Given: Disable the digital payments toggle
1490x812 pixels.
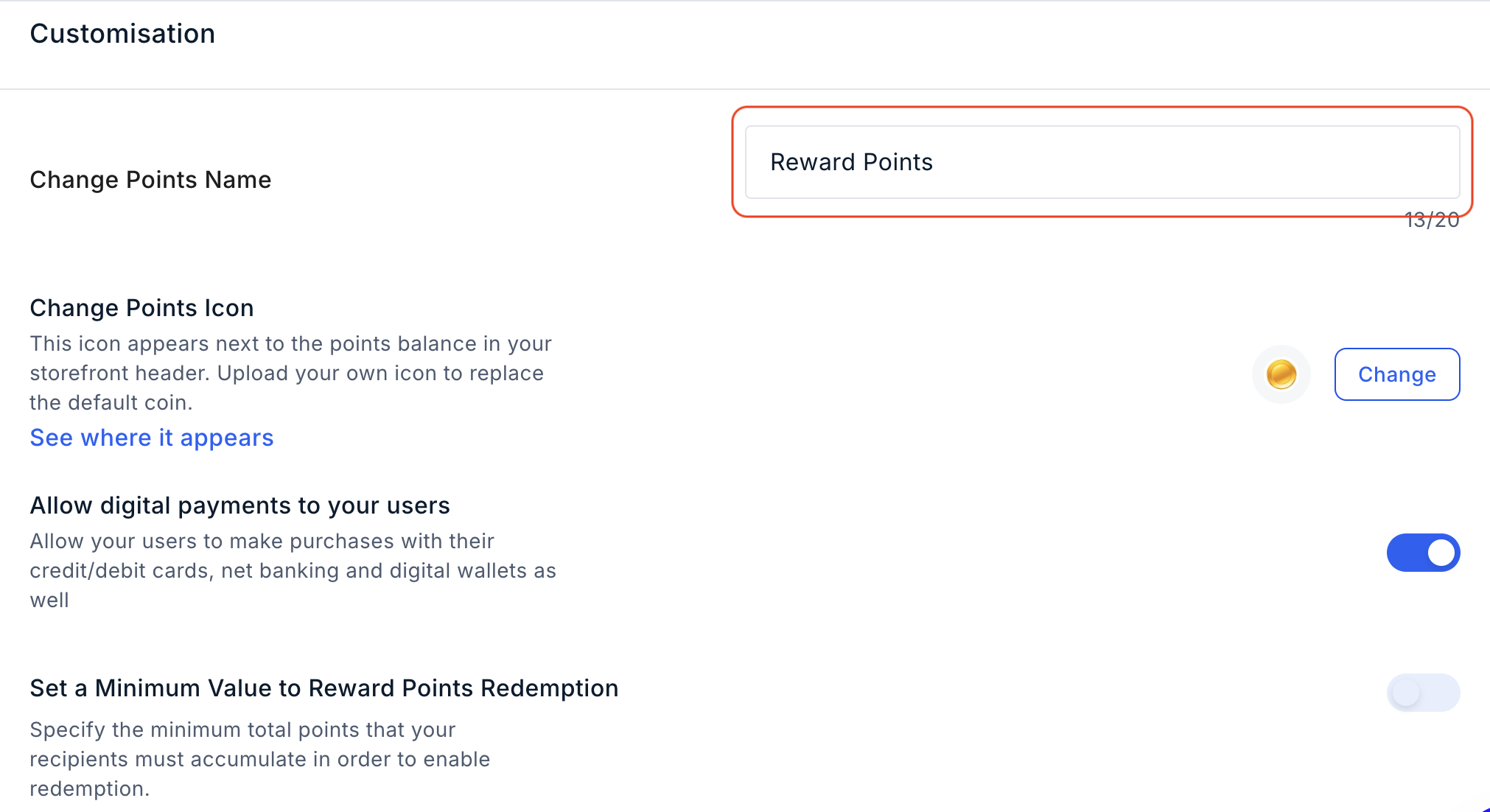Looking at the screenshot, I should click(1424, 553).
